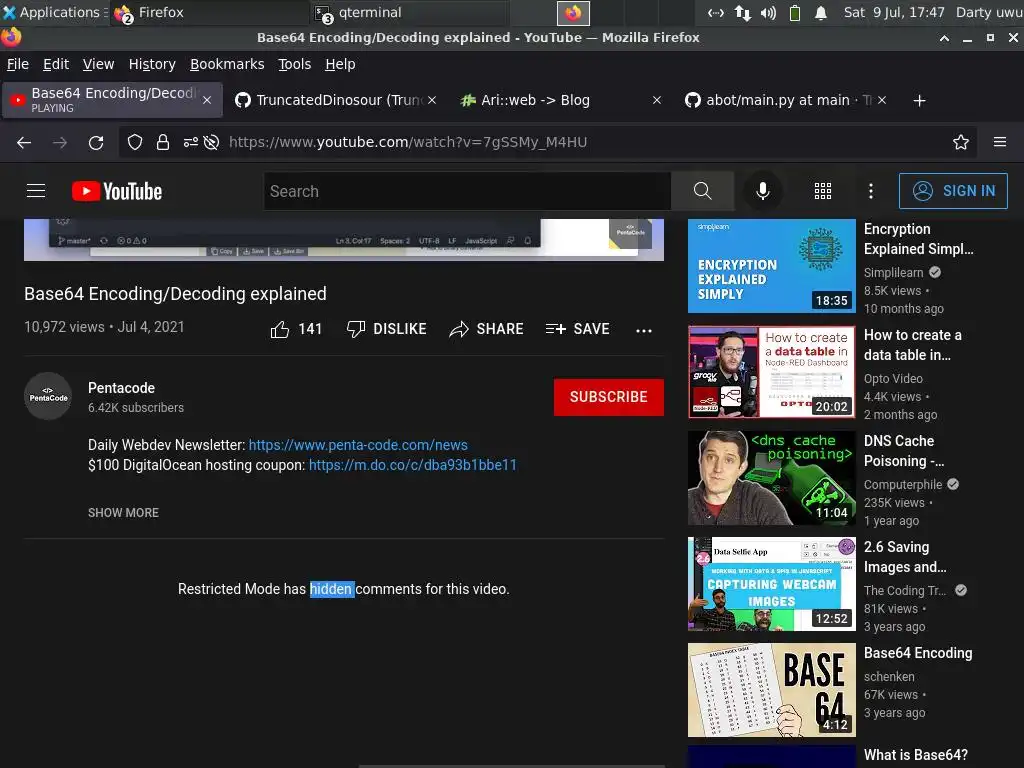
Task: Show site security via padlock icon
Action: 163,142
